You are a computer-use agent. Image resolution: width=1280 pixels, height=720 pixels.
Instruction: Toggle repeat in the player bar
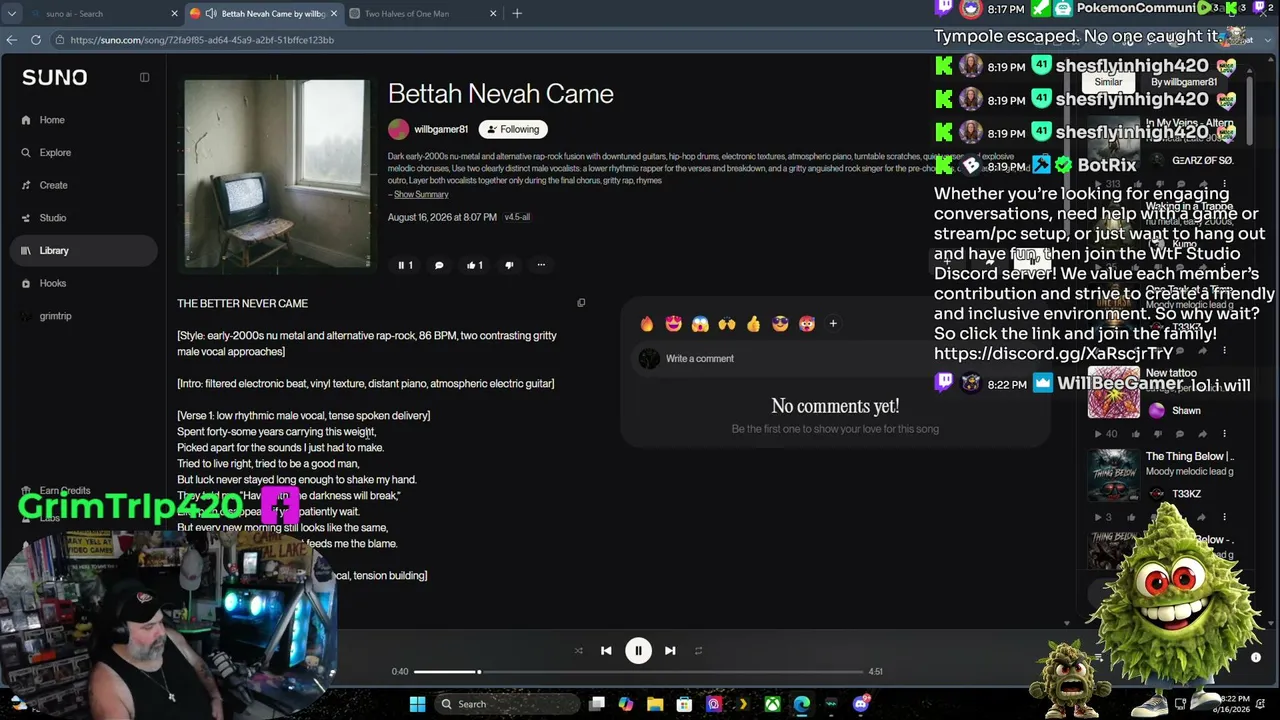[x=698, y=651]
